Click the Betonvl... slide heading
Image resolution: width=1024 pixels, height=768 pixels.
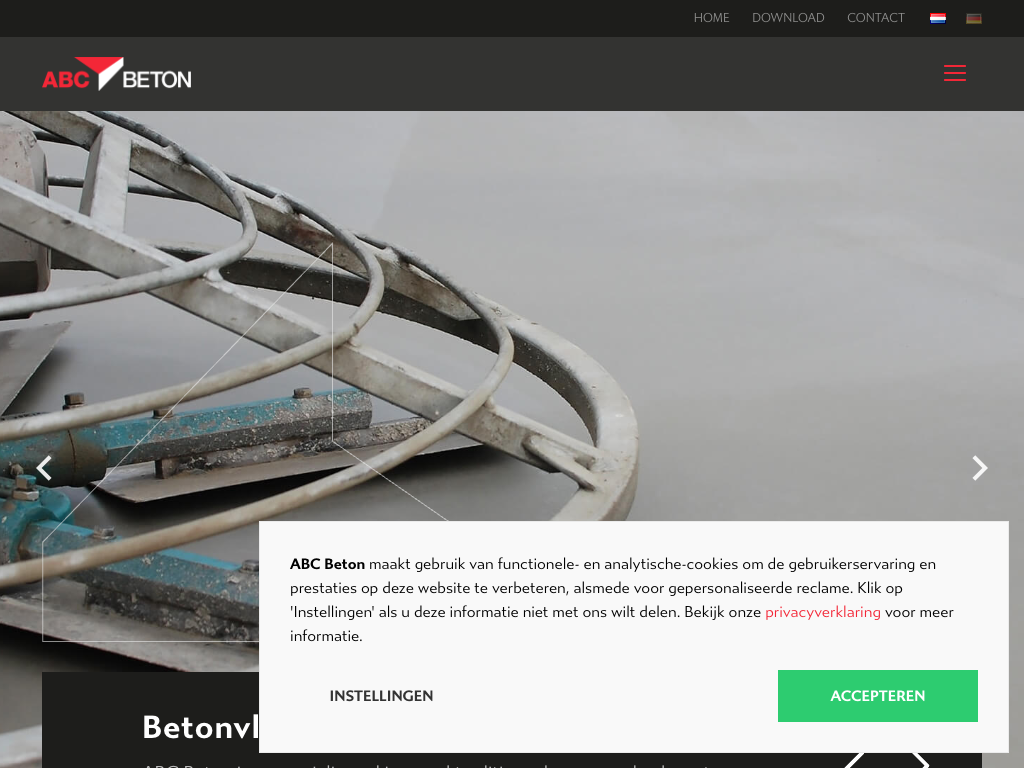pos(200,727)
